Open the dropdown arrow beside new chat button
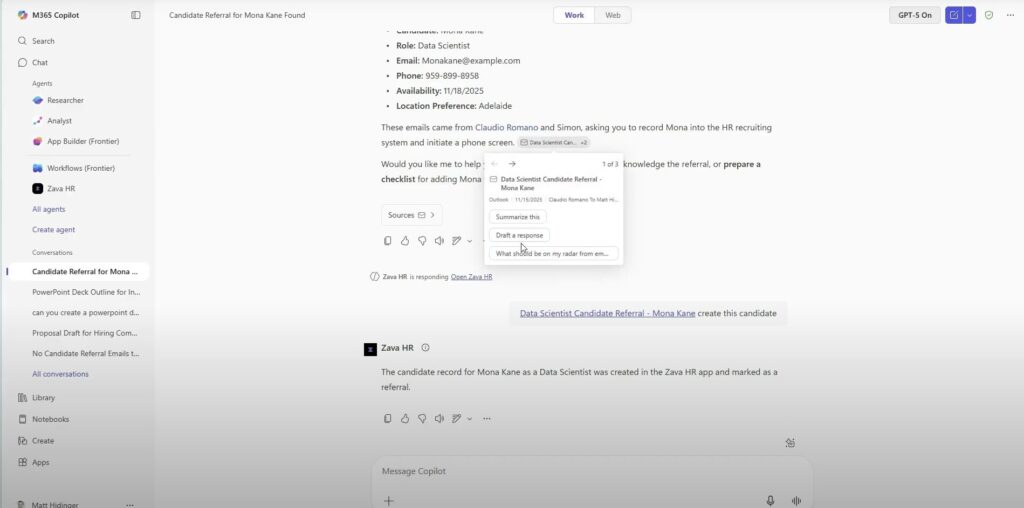 [x=969, y=15]
